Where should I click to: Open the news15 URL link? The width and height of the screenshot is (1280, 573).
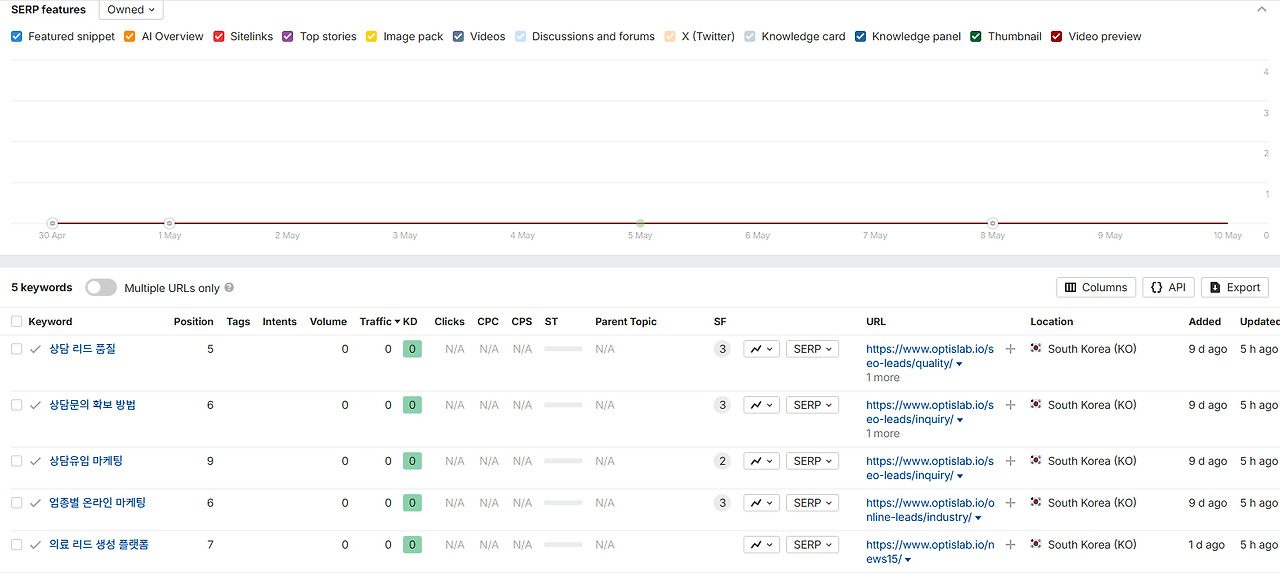pyautogui.click(x=930, y=552)
